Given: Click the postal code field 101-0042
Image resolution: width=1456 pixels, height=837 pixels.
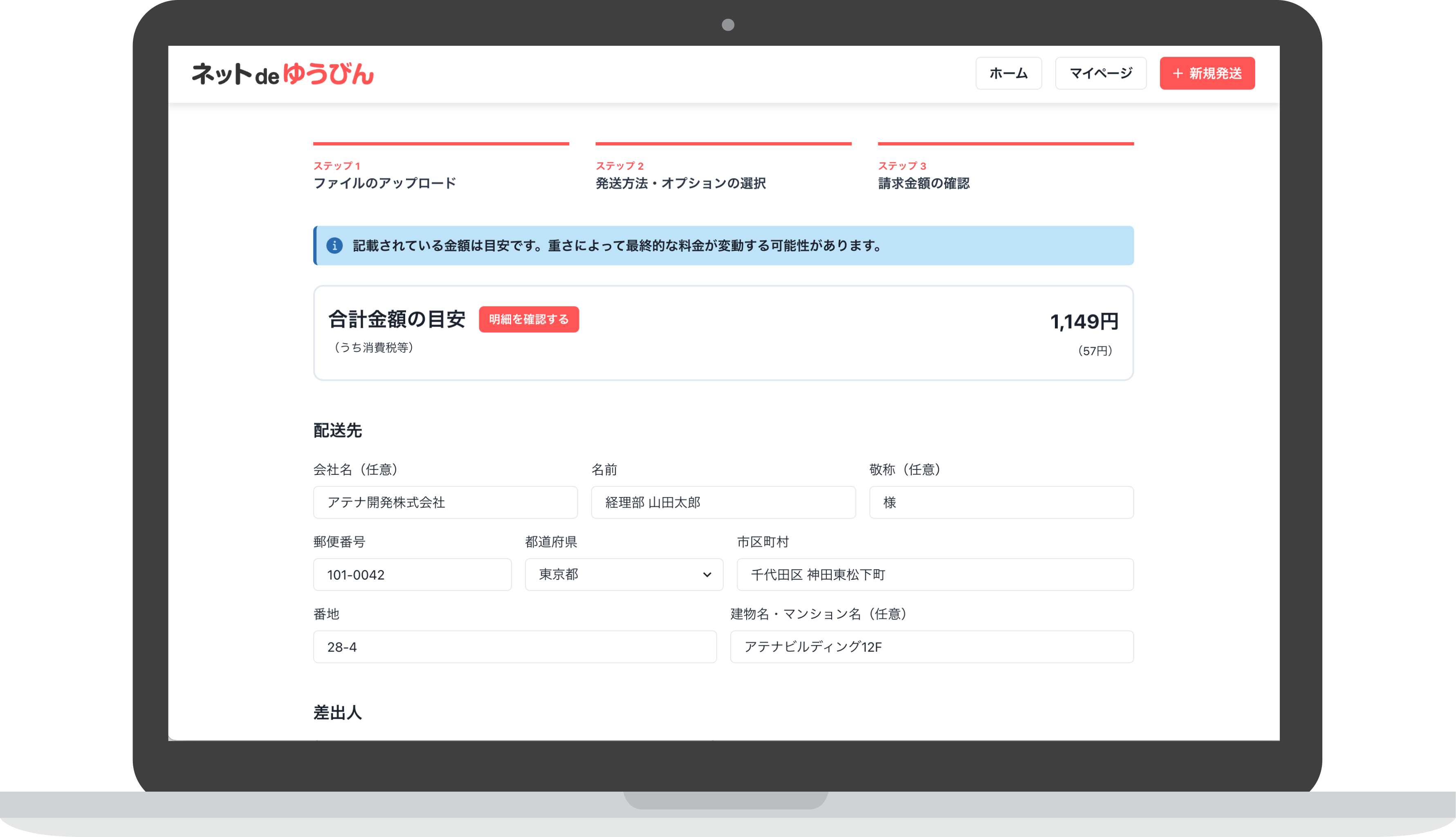Looking at the screenshot, I should click(412, 574).
